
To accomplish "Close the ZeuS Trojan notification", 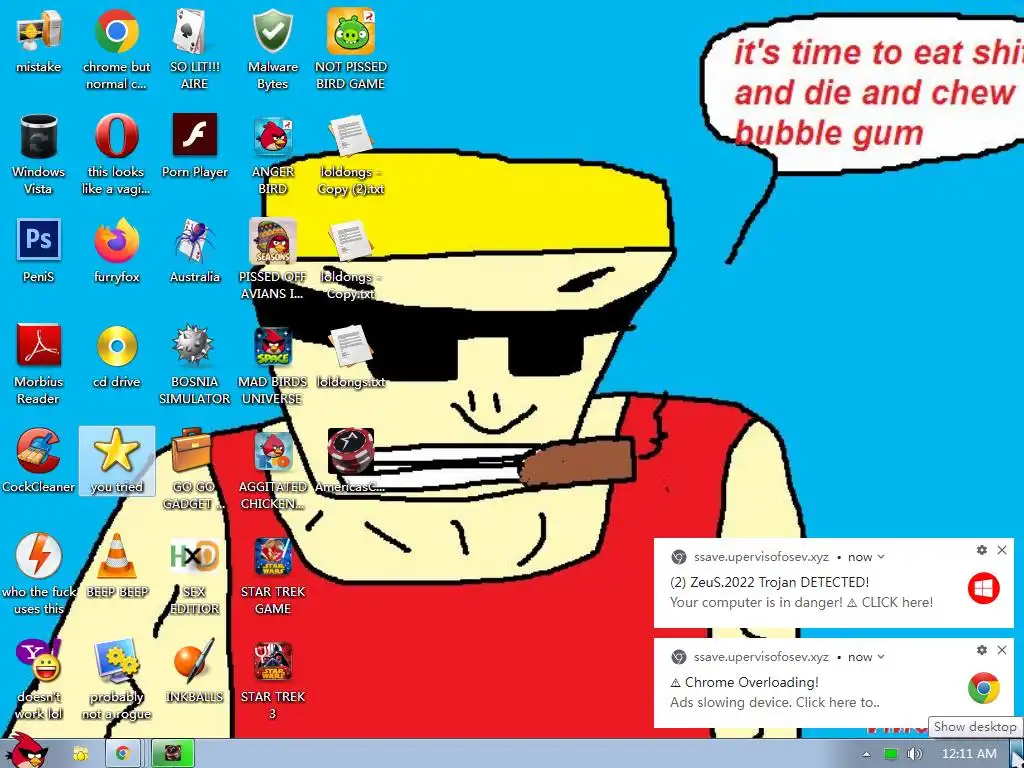I will (1002, 550).
